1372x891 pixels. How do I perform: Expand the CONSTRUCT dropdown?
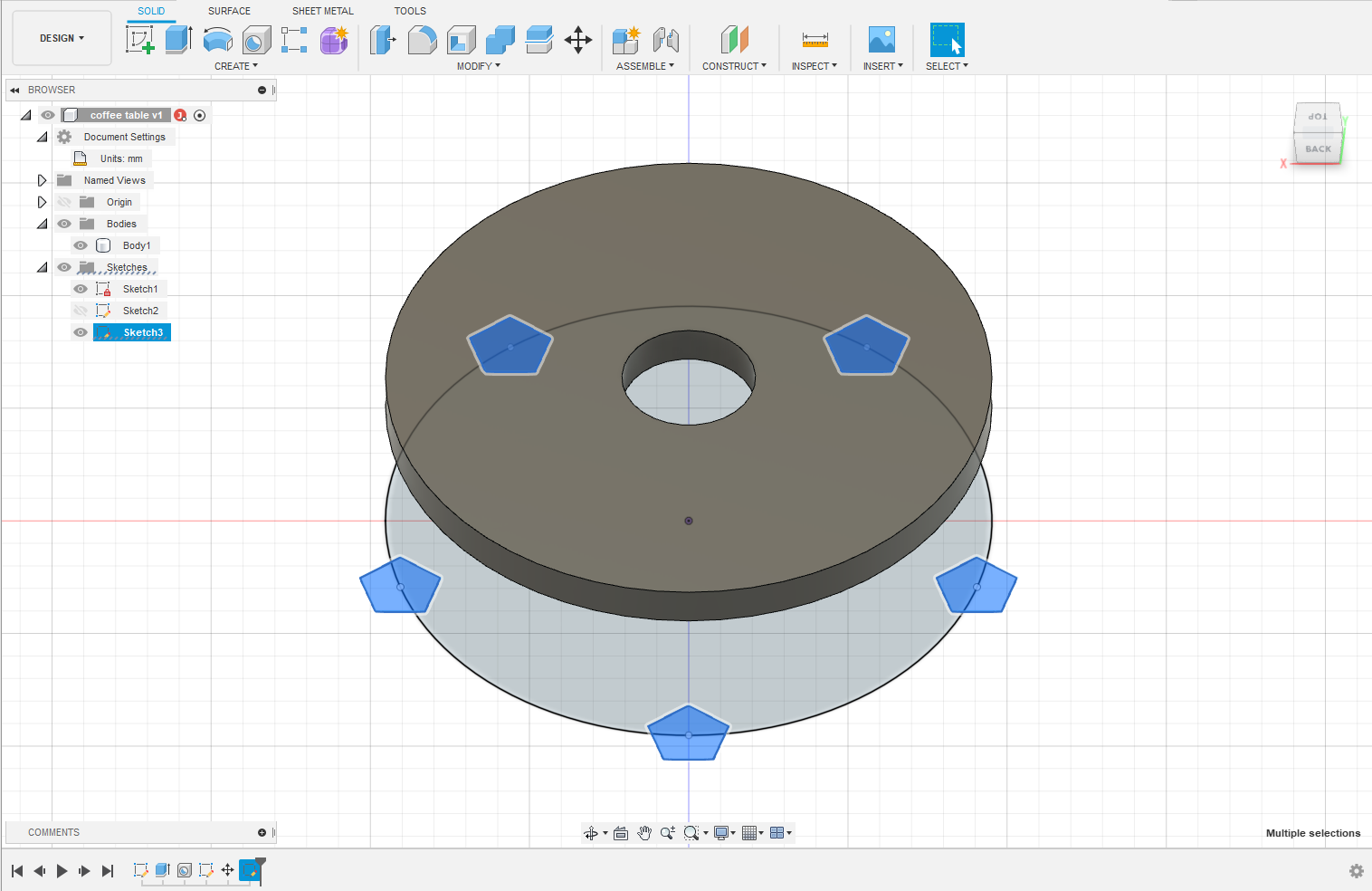pos(735,66)
